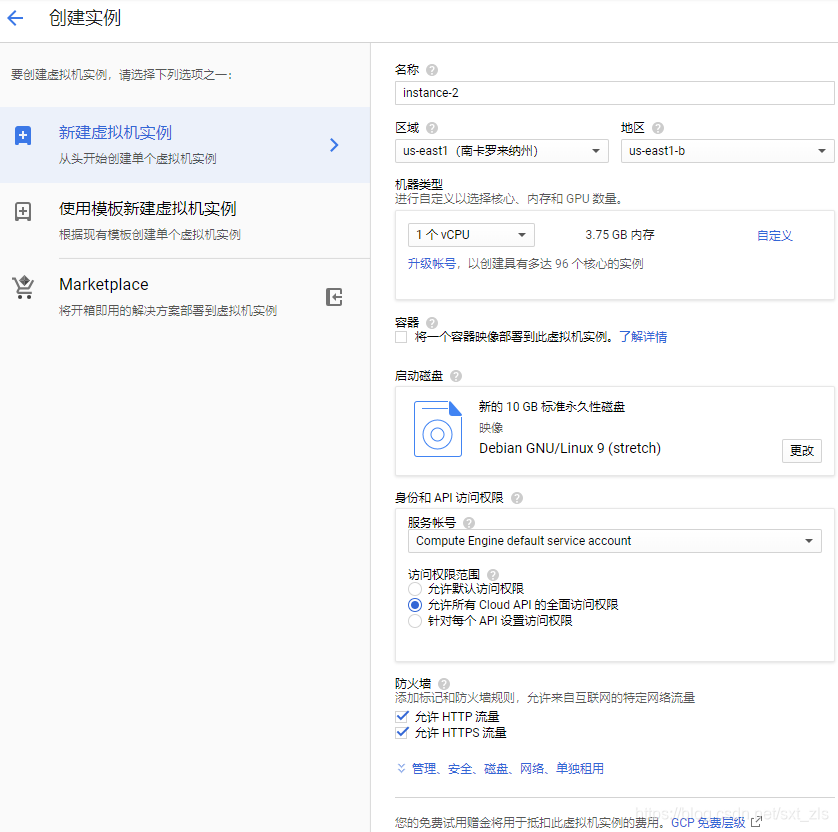Image resolution: width=838 pixels, height=832 pixels.
Task: Click the Debian GNU/Linux 9 (stretch) text
Action: click(570, 448)
